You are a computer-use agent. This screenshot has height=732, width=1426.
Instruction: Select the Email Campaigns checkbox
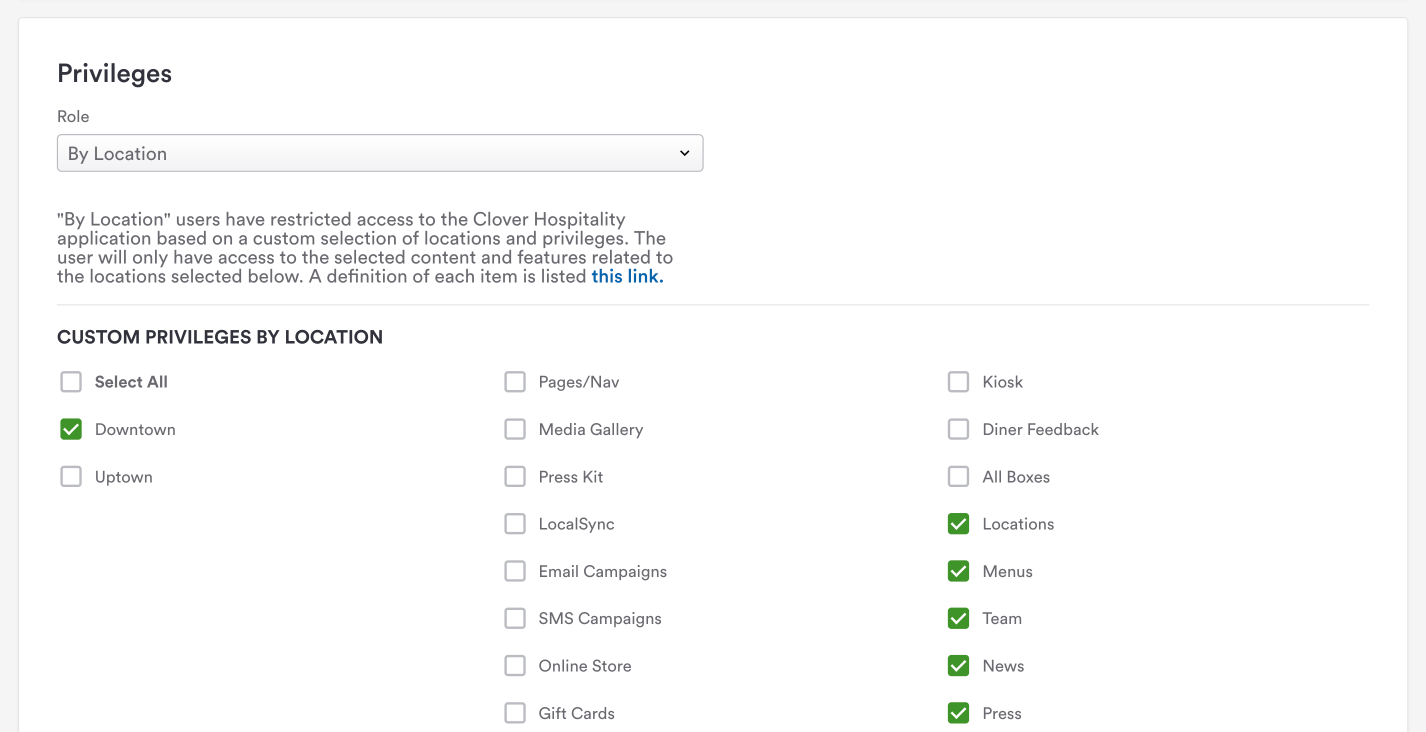click(515, 571)
